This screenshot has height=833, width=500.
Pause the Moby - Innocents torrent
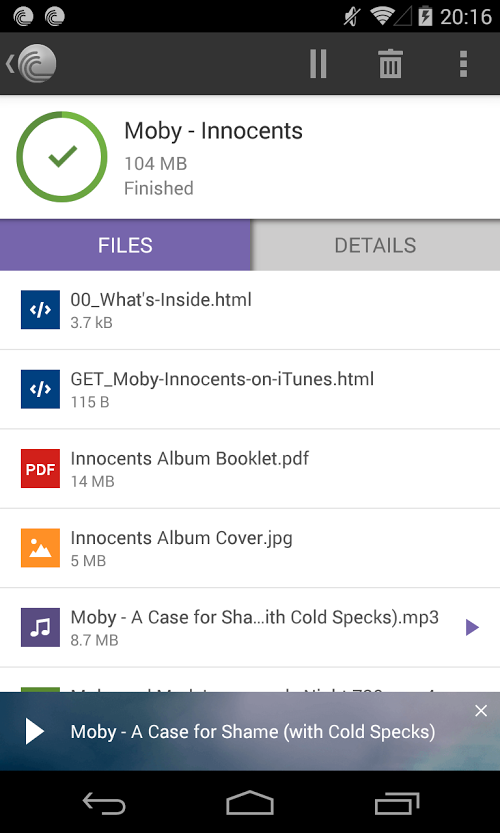[318, 64]
